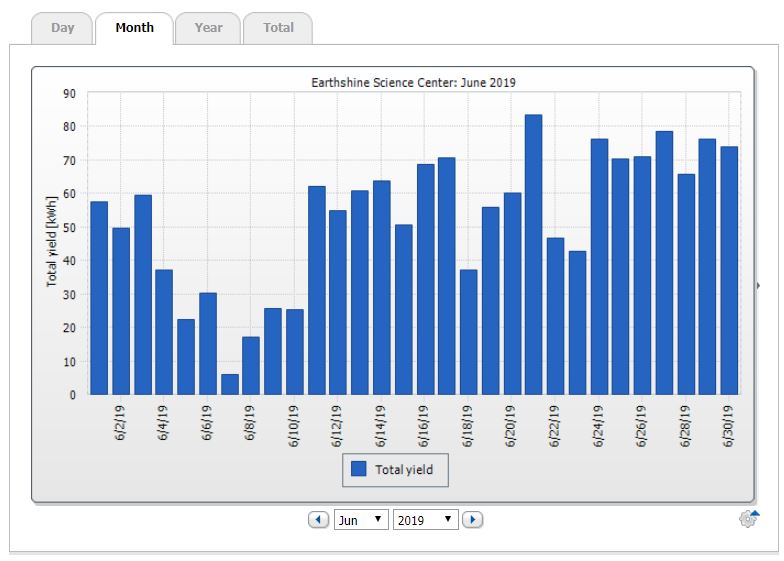This screenshot has height=561, width=784.
Task: Expand the 2019 year dropdown
Action: coord(426,520)
